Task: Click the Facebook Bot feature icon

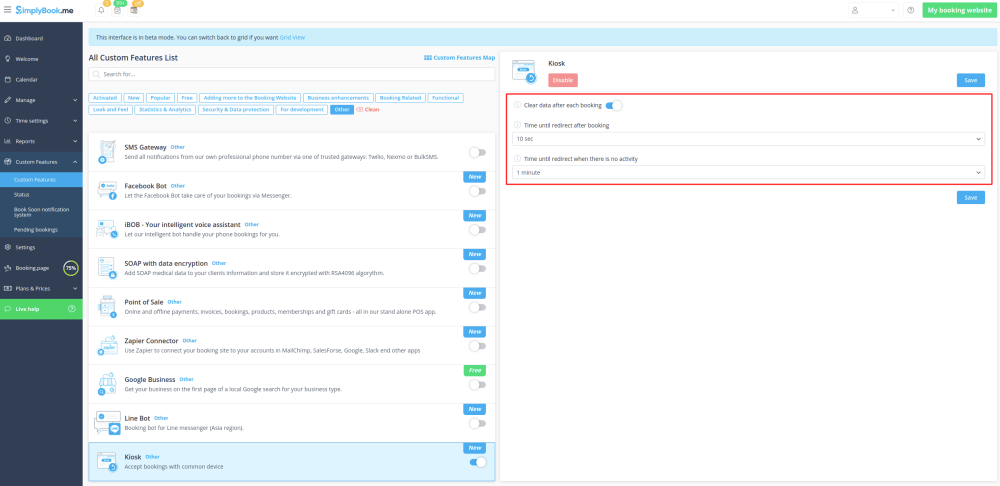Action: tap(107, 190)
